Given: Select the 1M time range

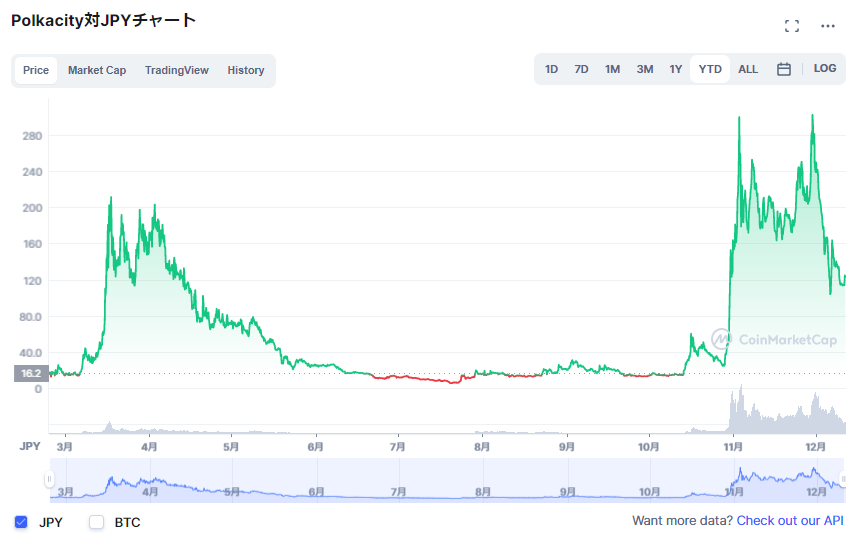Looking at the screenshot, I should pos(612,69).
